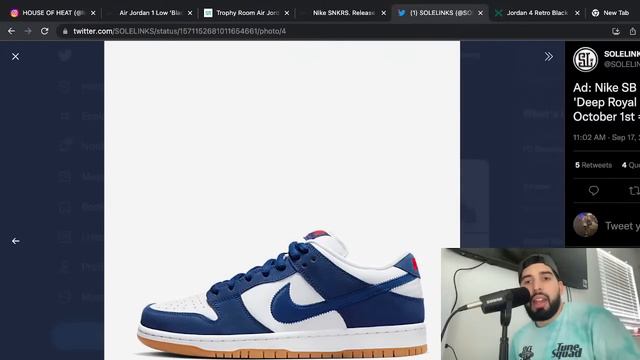Click the Nike SB Dunk shoe photo
This screenshot has height=360, width=640.
pyautogui.click(x=282, y=200)
